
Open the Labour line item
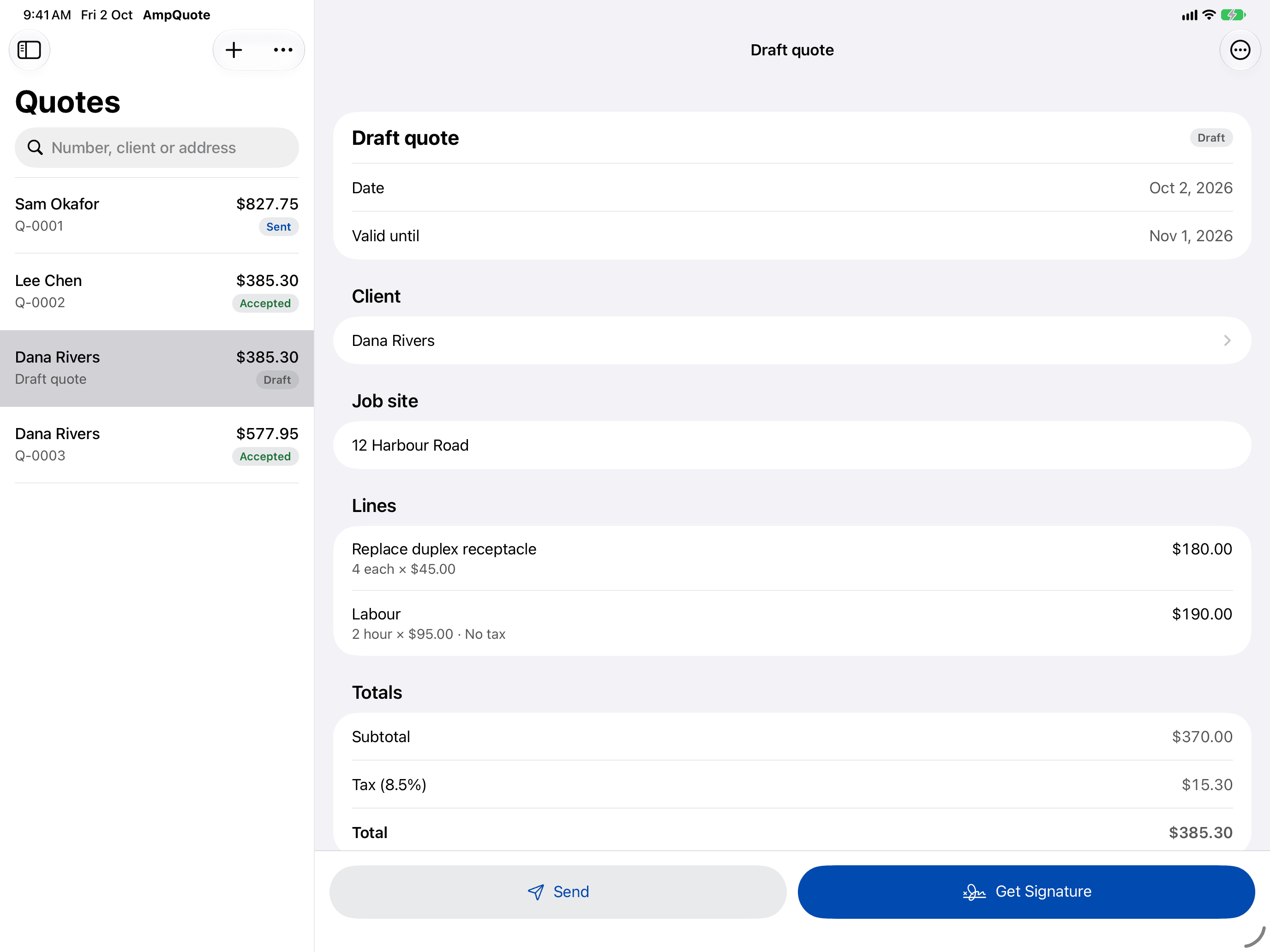(792, 623)
